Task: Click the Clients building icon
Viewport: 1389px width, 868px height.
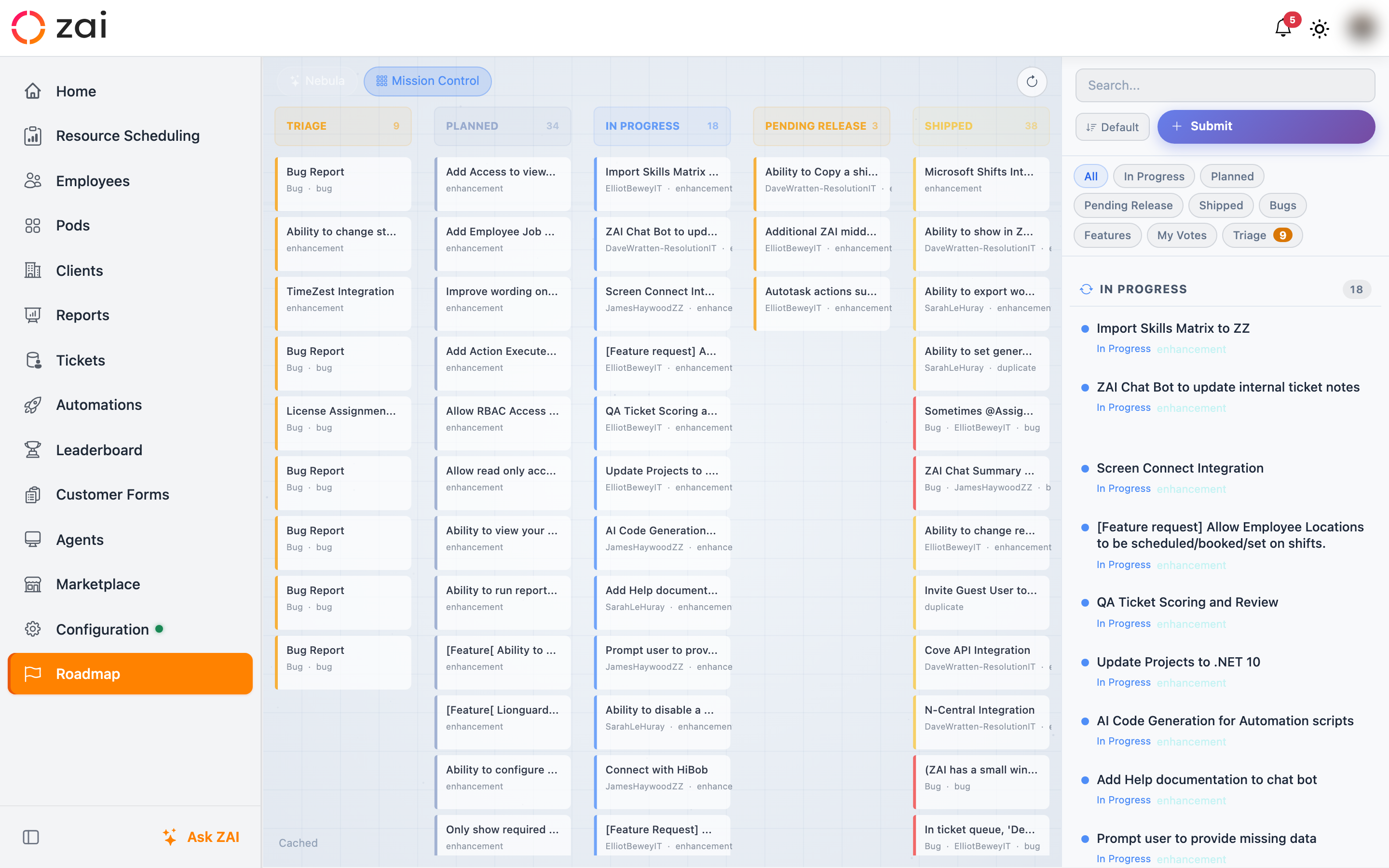Action: (33, 271)
